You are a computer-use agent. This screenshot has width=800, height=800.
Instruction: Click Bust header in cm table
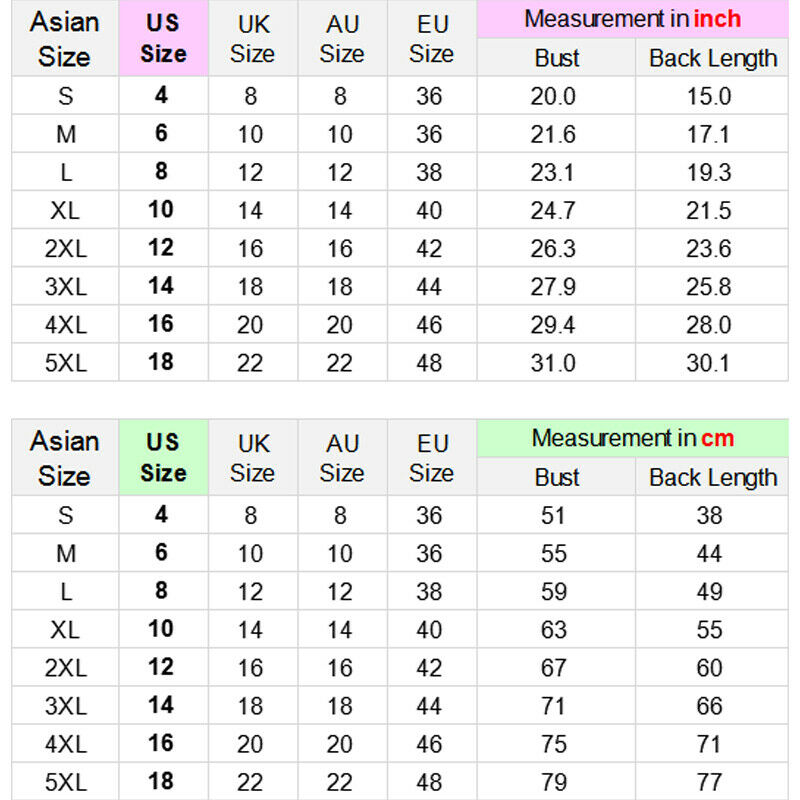pyautogui.click(x=557, y=477)
